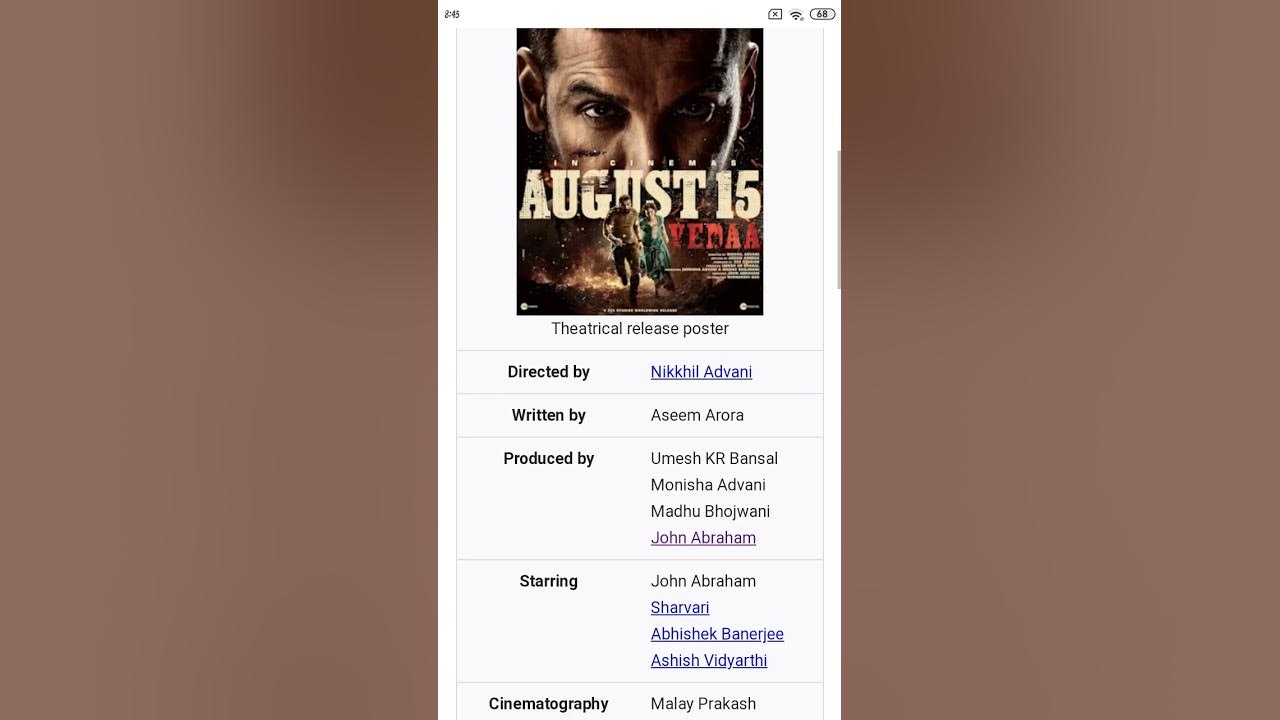This screenshot has height=720, width=1280.
Task: Tap the battery indicator icon
Action: pyautogui.click(x=822, y=14)
